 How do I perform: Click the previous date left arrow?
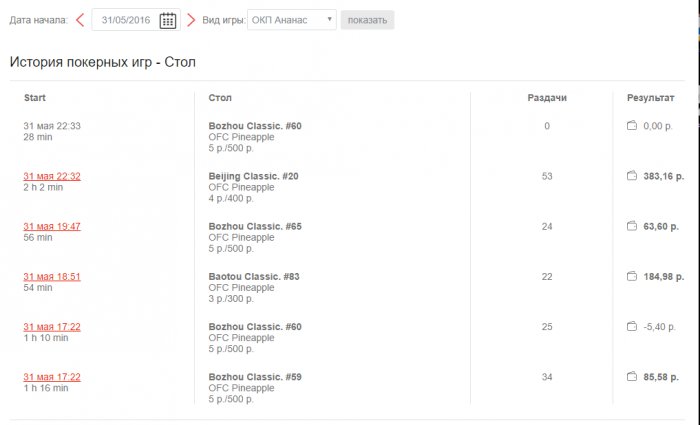(x=80, y=20)
